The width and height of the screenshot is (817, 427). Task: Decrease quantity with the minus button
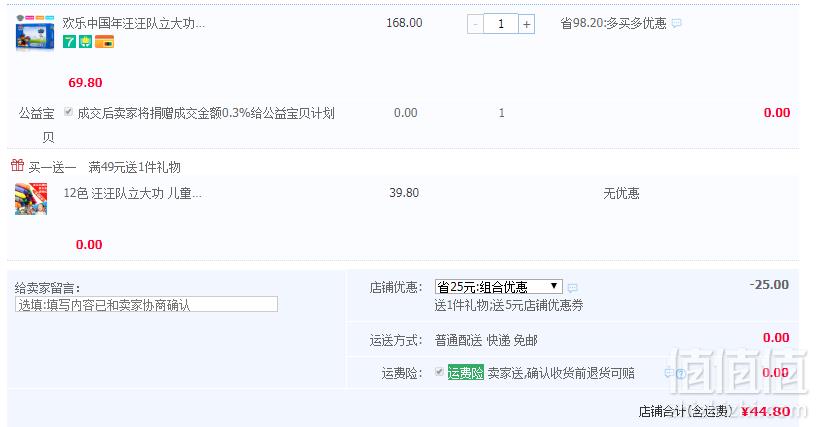click(x=475, y=24)
